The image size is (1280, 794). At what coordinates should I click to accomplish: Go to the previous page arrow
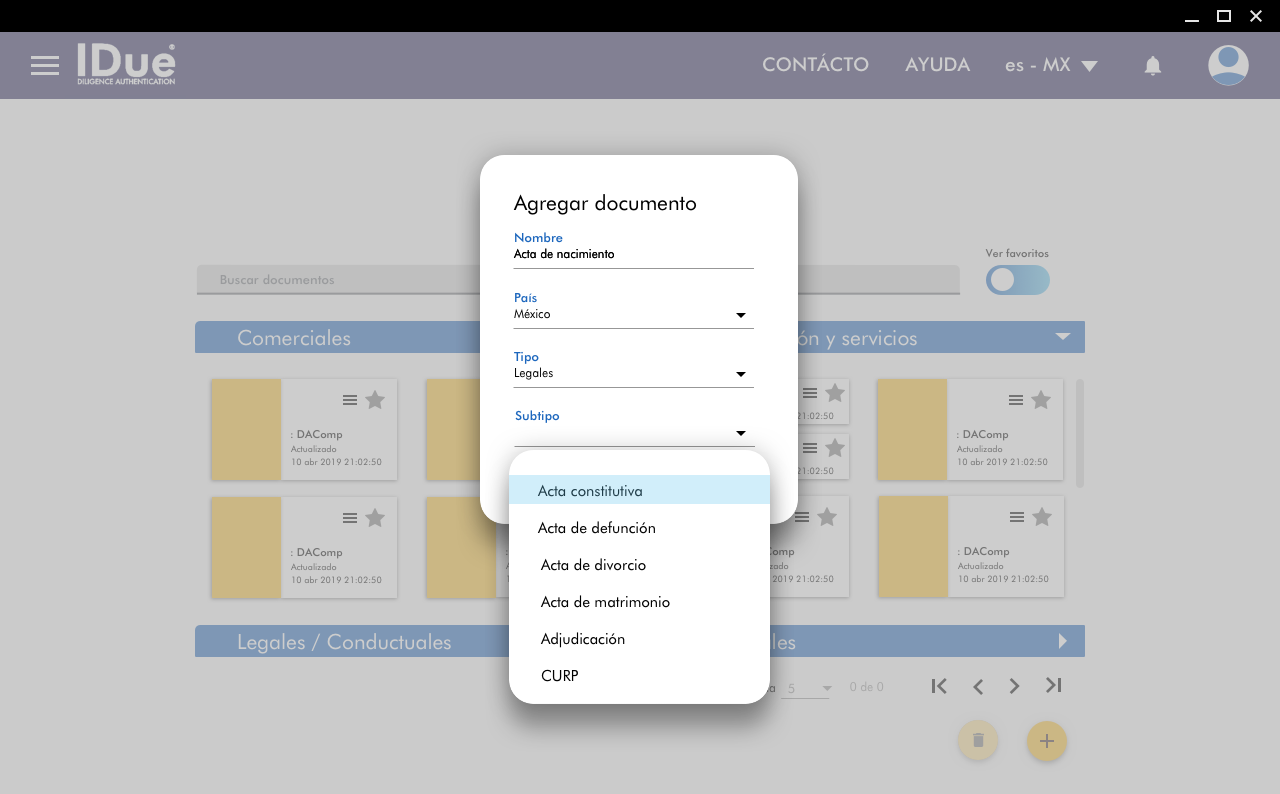click(x=978, y=686)
